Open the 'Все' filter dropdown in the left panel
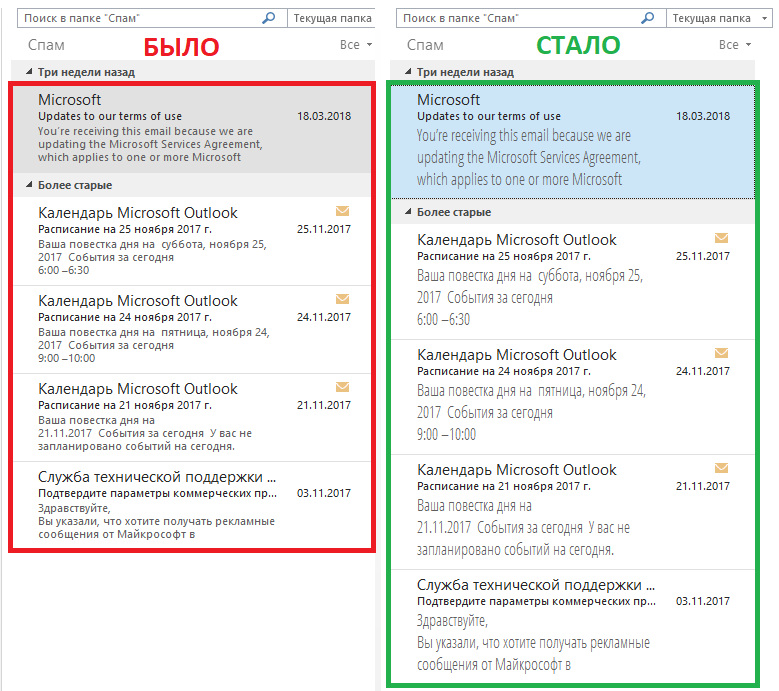This screenshot has width=779, height=691. point(356,45)
